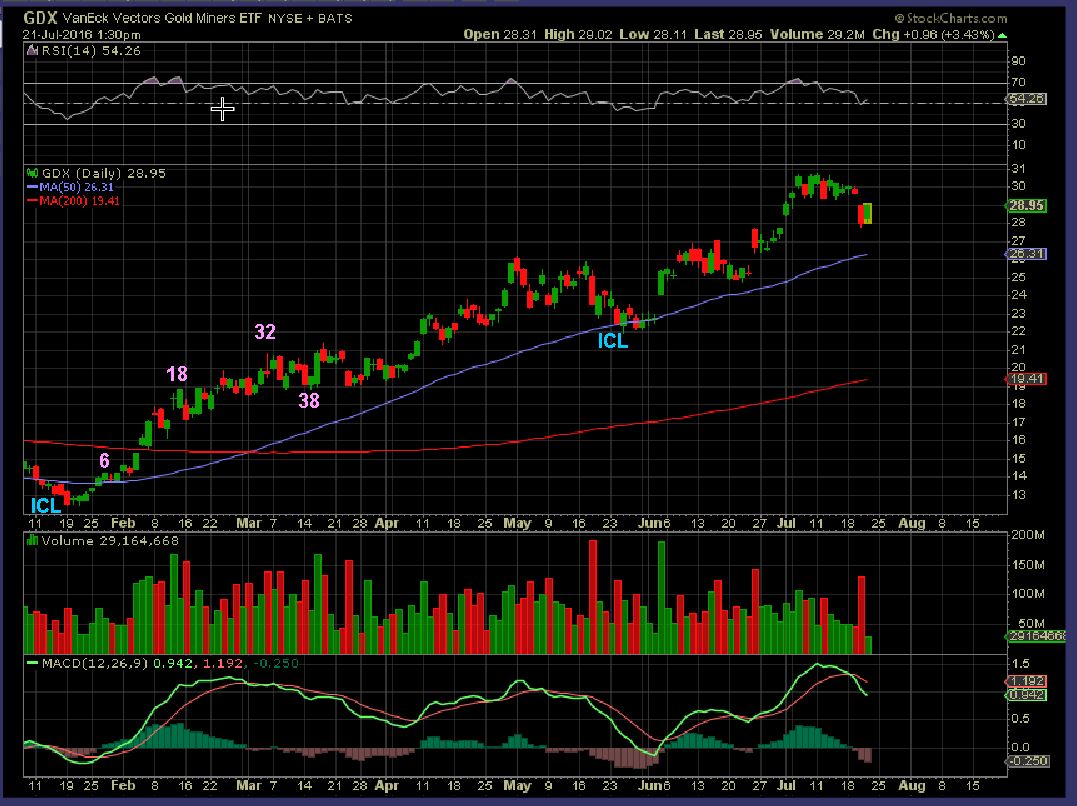
Task: Click the candlestick icon beside RSI(14) label
Action: (32, 51)
